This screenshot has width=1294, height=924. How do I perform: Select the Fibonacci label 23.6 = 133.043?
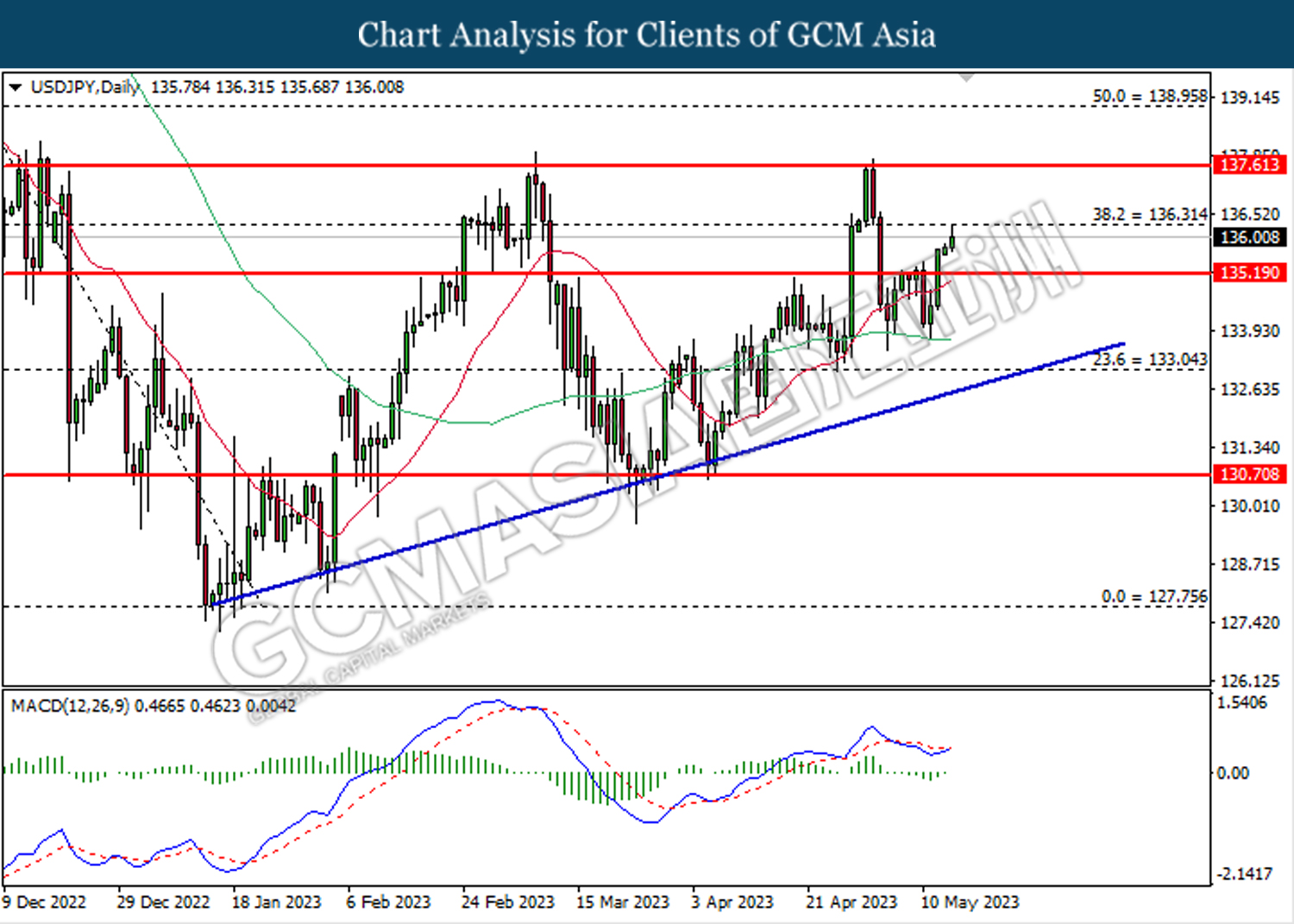coord(1150,359)
